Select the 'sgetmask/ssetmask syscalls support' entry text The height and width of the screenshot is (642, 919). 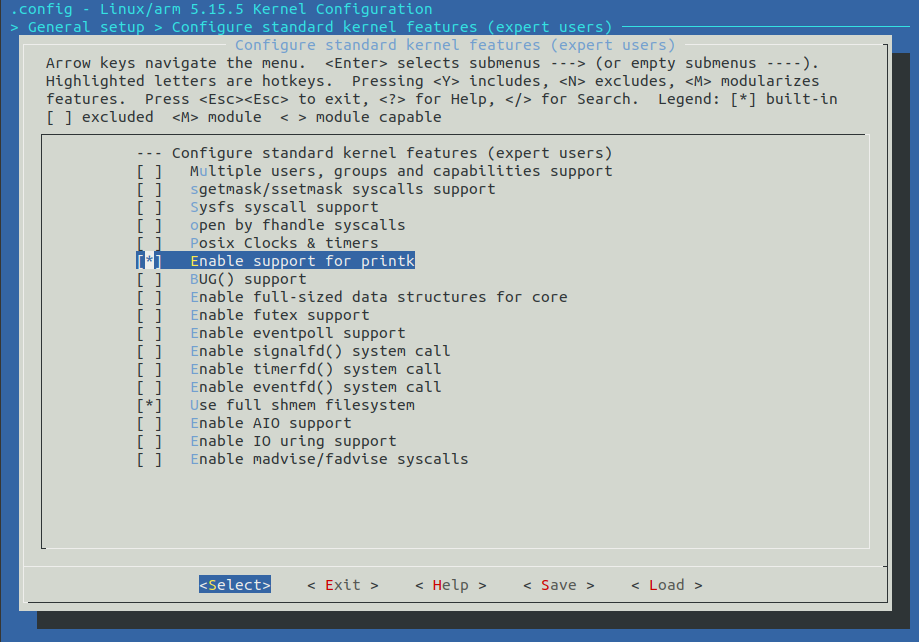(343, 189)
